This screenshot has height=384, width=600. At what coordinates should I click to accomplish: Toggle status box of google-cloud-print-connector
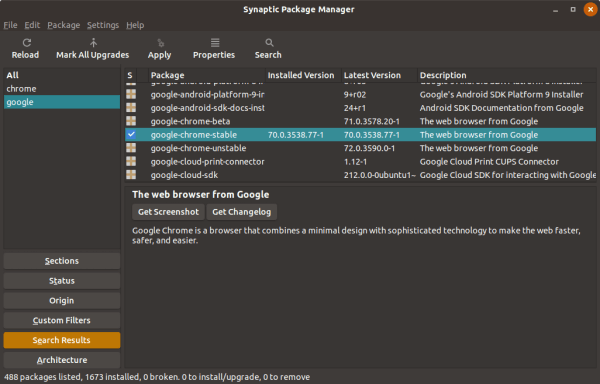(131, 161)
